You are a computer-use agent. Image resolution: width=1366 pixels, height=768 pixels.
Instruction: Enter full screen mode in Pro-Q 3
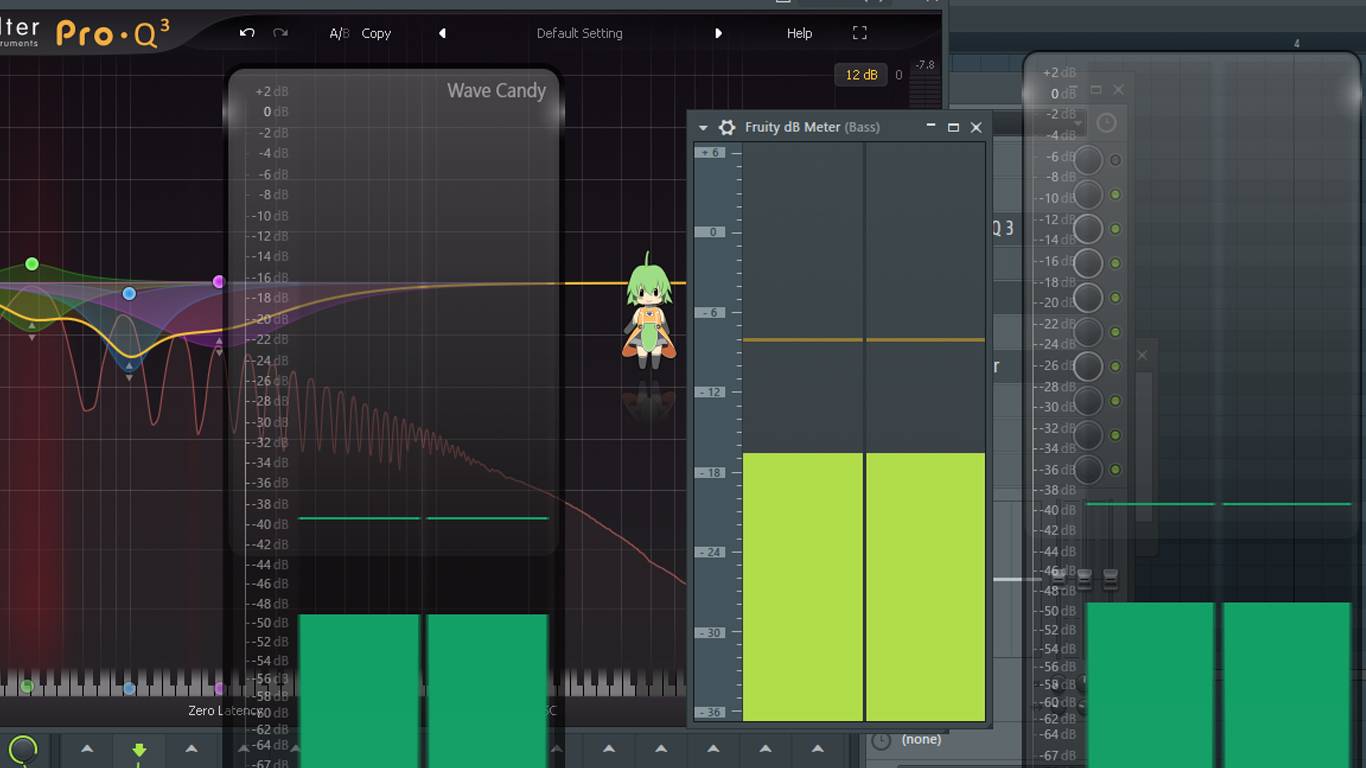click(859, 33)
